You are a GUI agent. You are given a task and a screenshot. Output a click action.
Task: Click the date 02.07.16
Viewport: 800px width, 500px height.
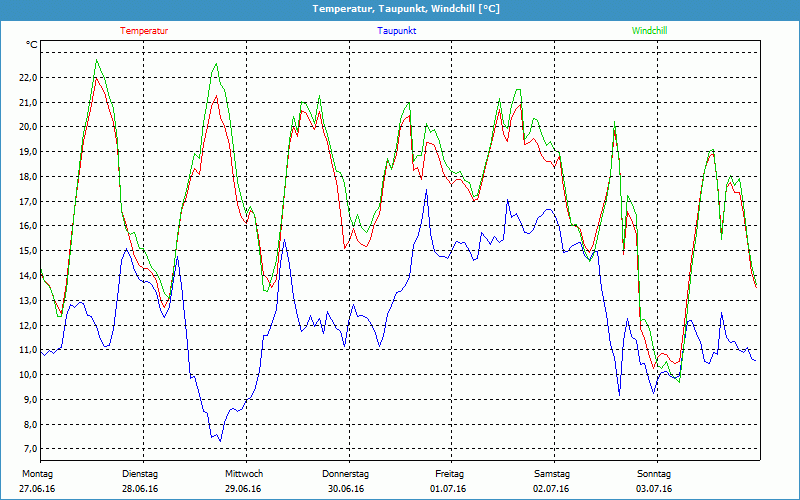pyautogui.click(x=551, y=489)
